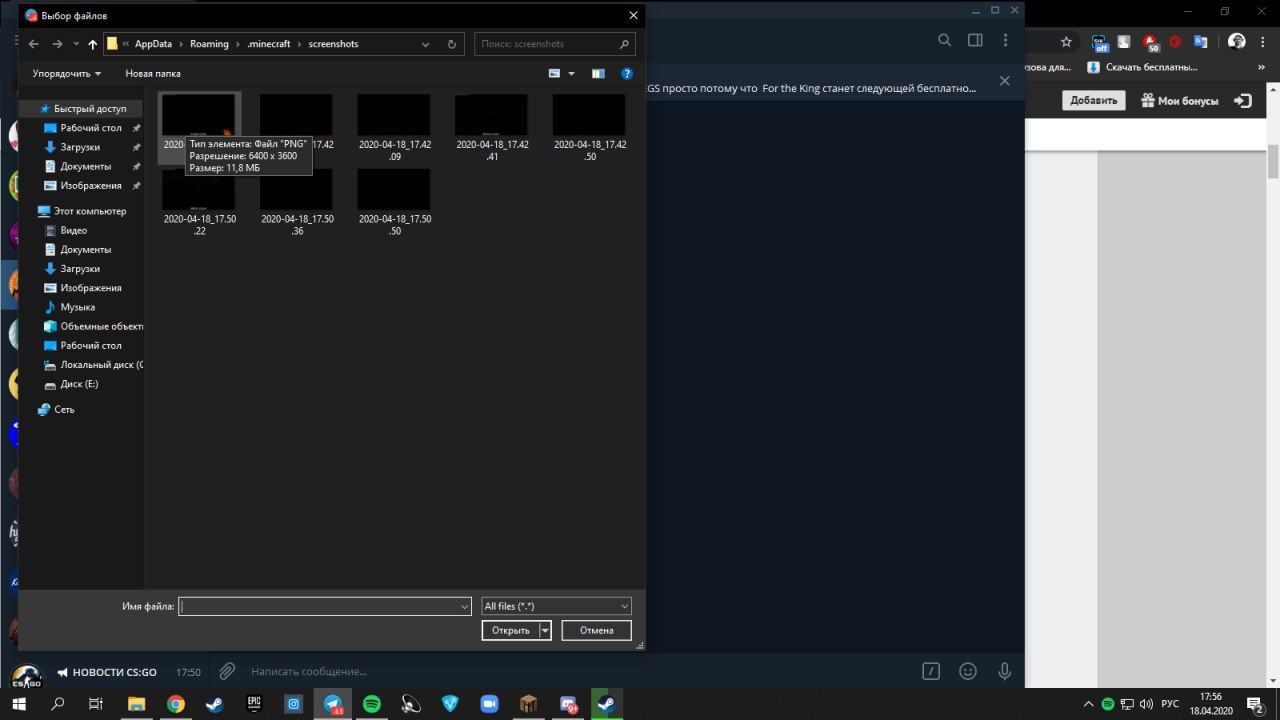Create a new folder with Новая папка
This screenshot has width=1280, height=720.
153,73
